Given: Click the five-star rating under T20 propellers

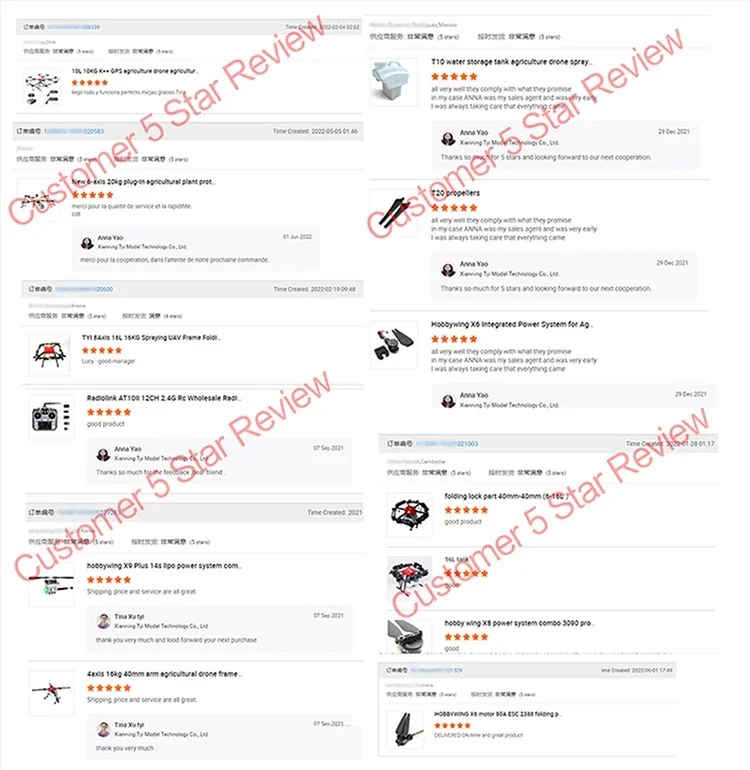Looking at the screenshot, I should pos(454,208).
